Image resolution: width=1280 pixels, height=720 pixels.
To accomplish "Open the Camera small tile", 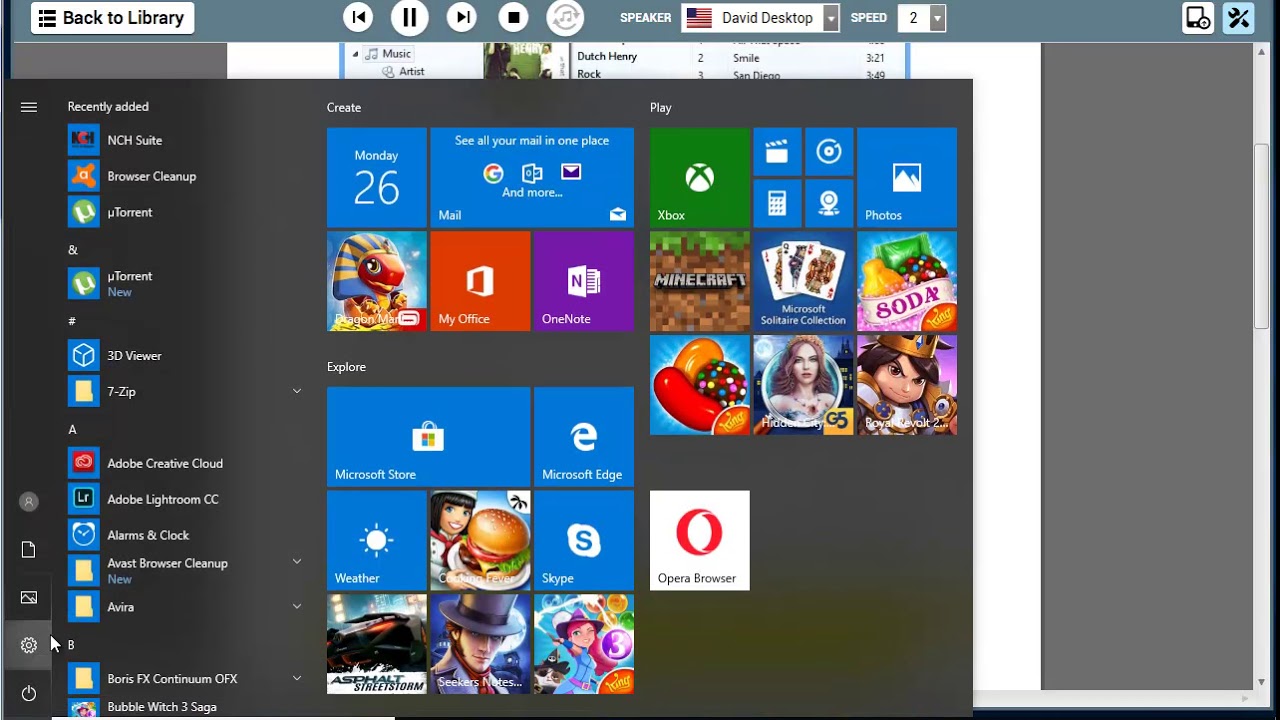I will pos(829,204).
